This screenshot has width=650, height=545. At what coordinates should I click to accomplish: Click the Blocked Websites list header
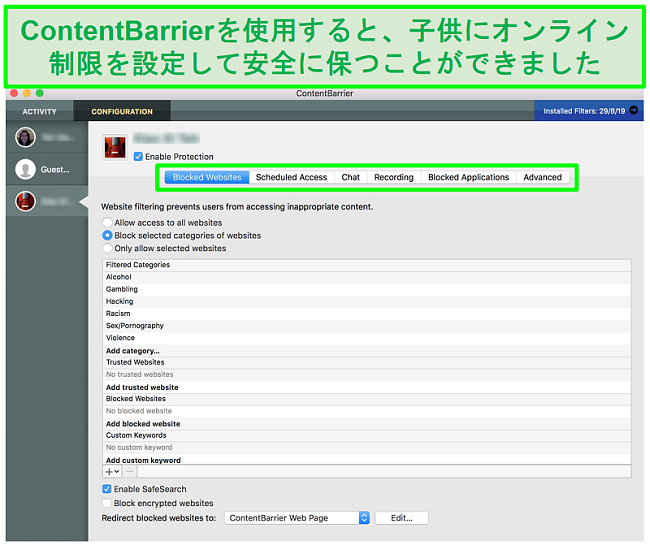click(366, 399)
